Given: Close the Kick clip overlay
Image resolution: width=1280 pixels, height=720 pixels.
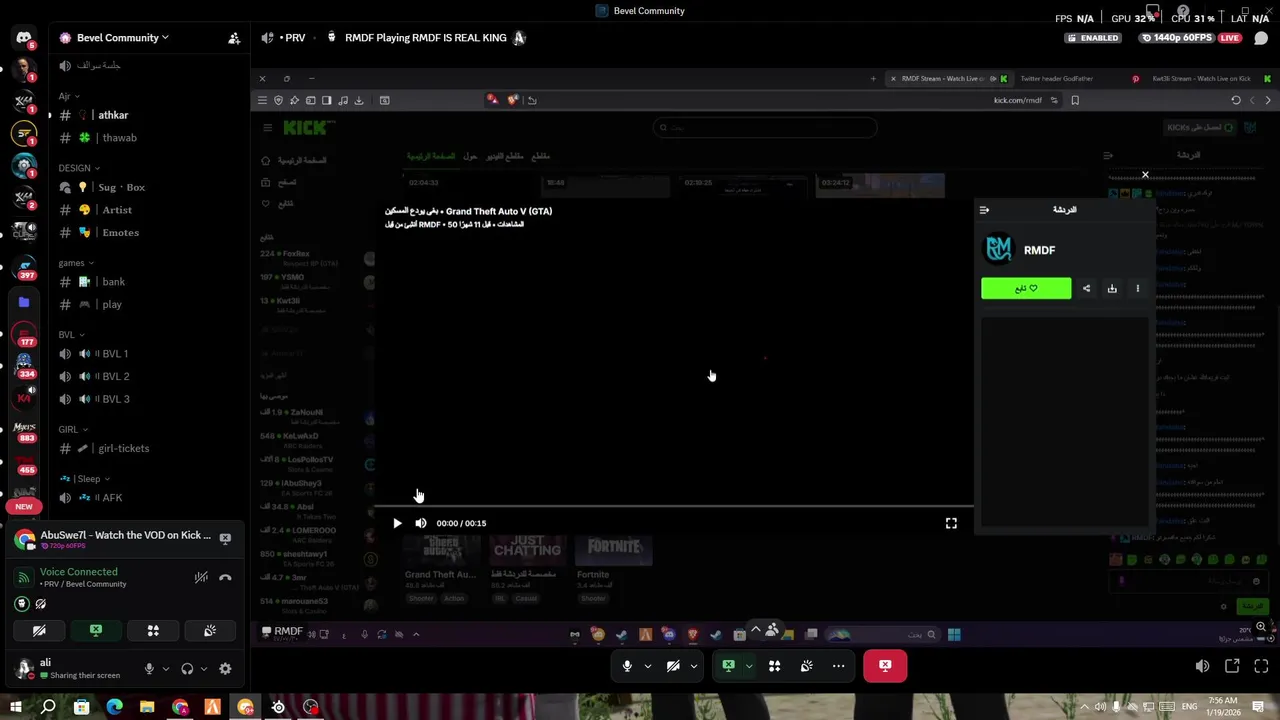Looking at the screenshot, I should (1145, 175).
